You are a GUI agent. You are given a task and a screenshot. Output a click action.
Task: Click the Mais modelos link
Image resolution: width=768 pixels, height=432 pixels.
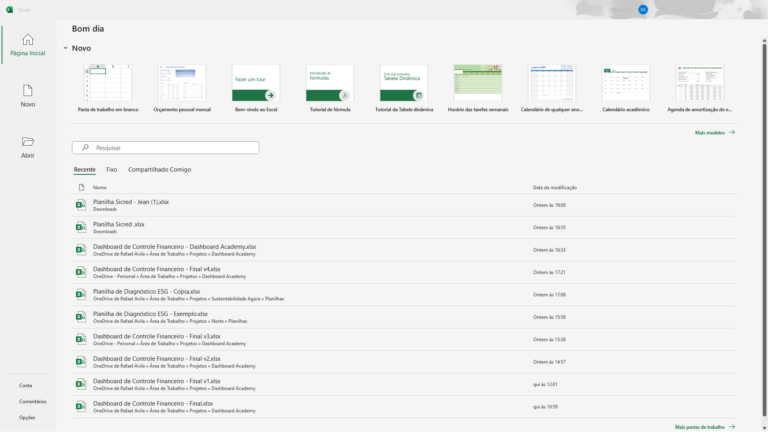715,133
